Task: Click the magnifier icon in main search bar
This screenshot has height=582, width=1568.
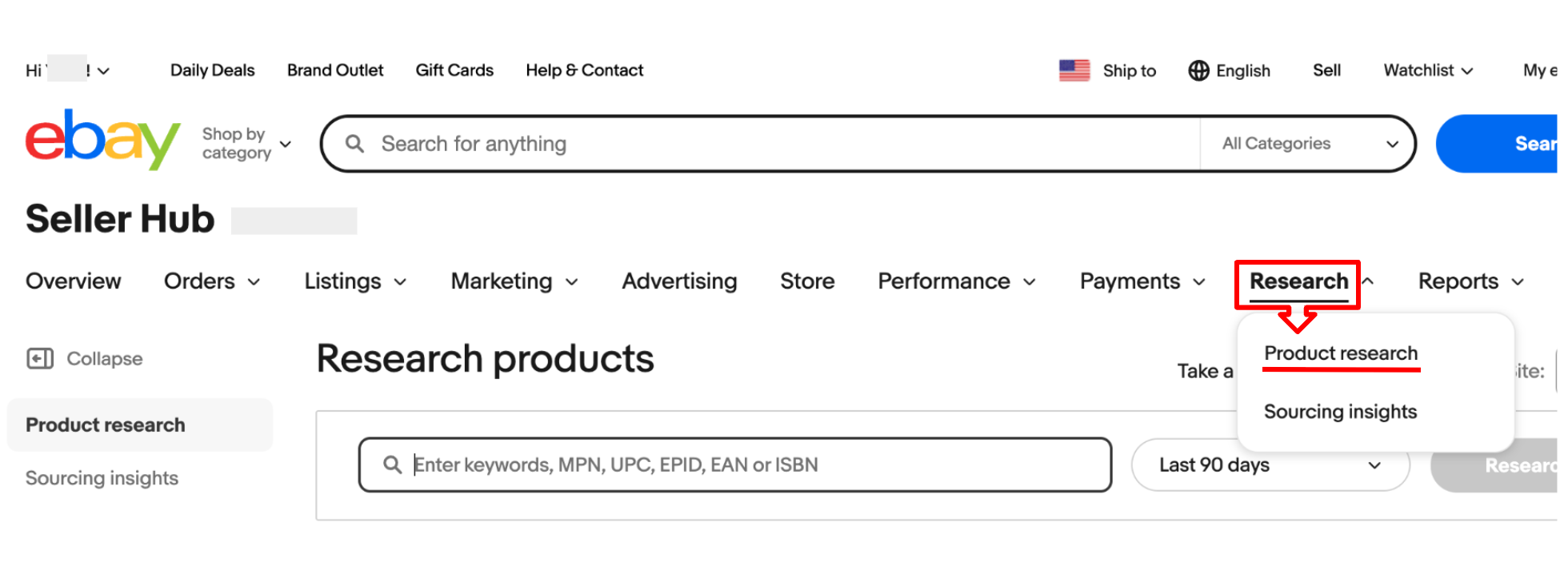Action: coord(354,144)
